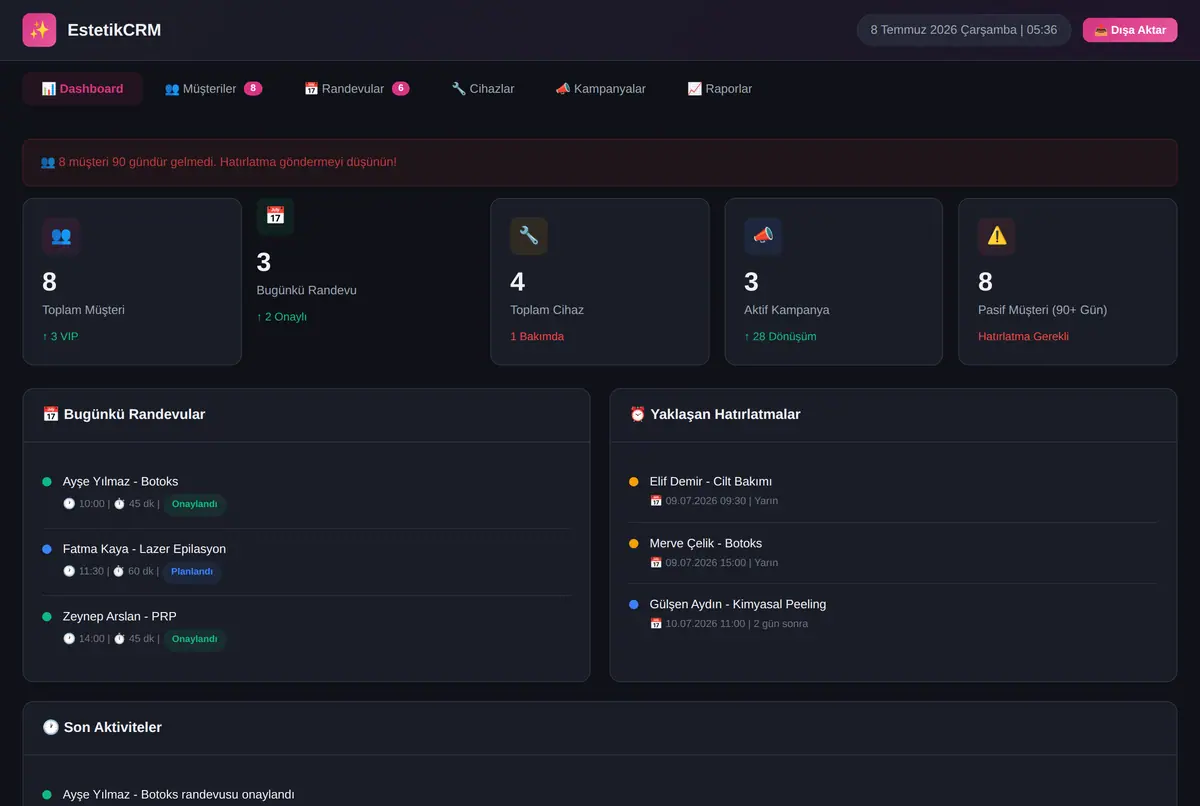Click the megaphone icon on Aktif Kampanya card
The width and height of the screenshot is (1200, 806).
tap(763, 236)
